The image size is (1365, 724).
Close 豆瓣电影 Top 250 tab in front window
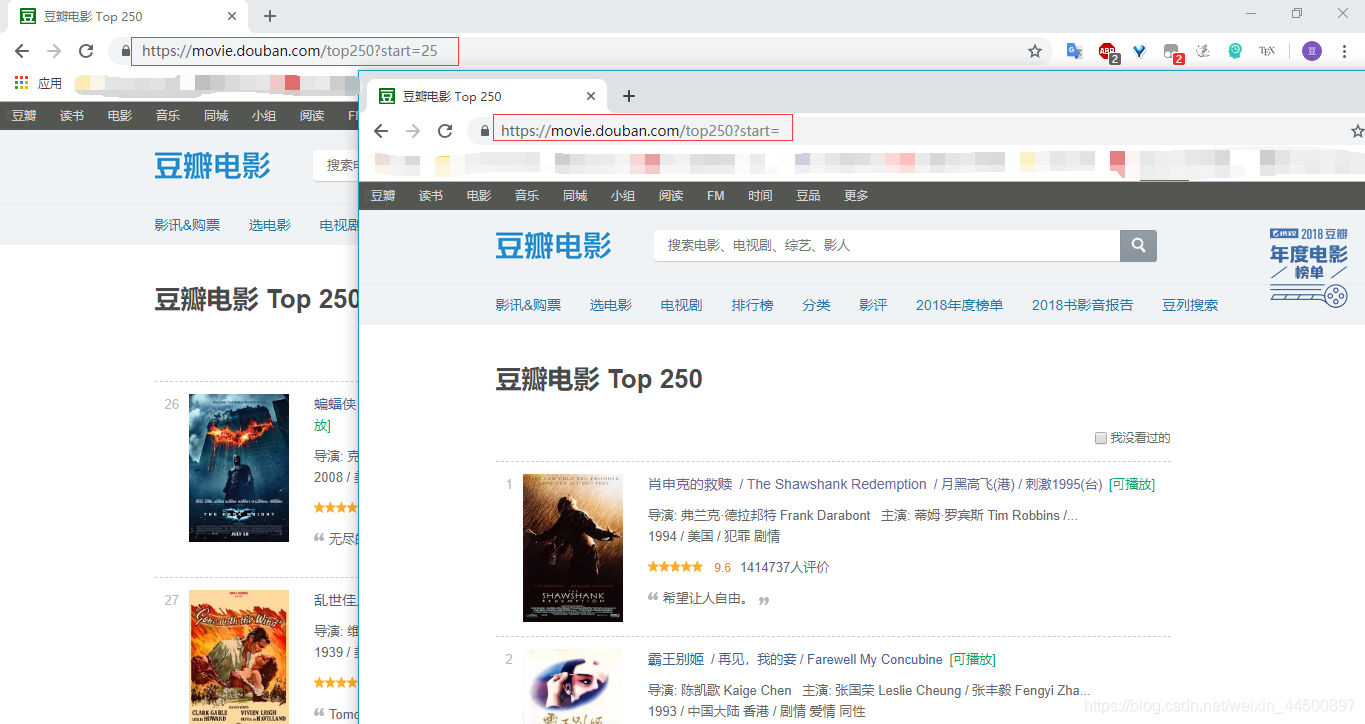(591, 96)
